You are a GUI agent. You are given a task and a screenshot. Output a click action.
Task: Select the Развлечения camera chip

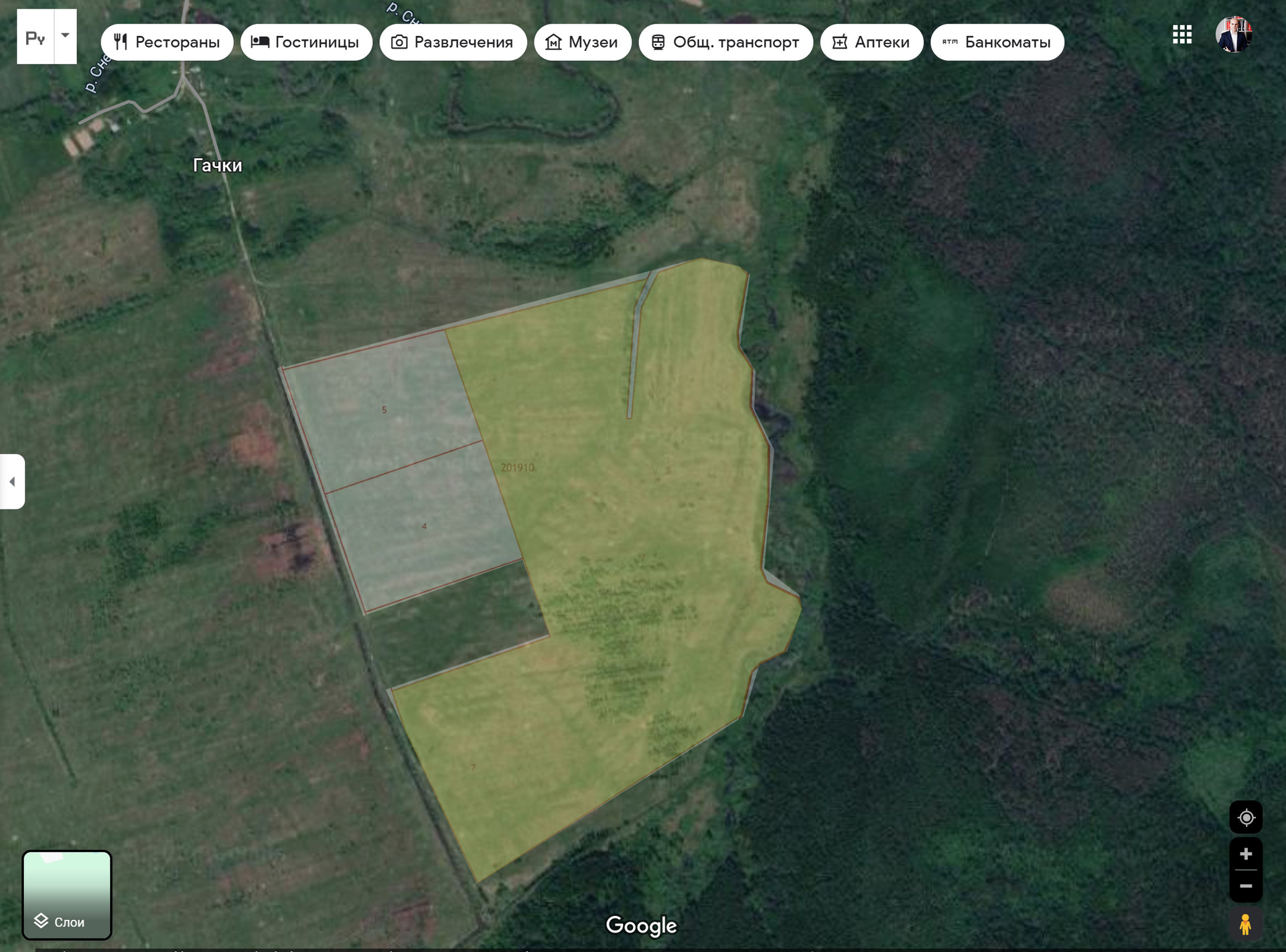point(453,42)
